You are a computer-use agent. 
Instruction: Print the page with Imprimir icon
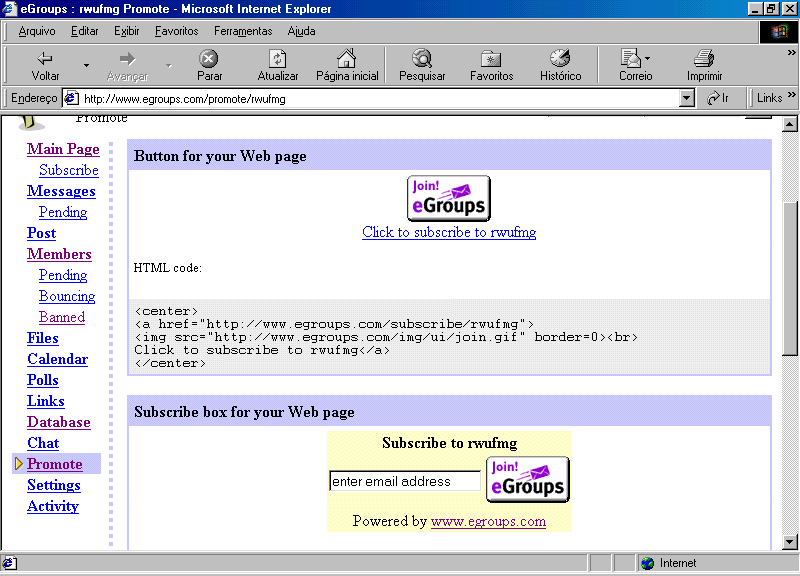(704, 58)
